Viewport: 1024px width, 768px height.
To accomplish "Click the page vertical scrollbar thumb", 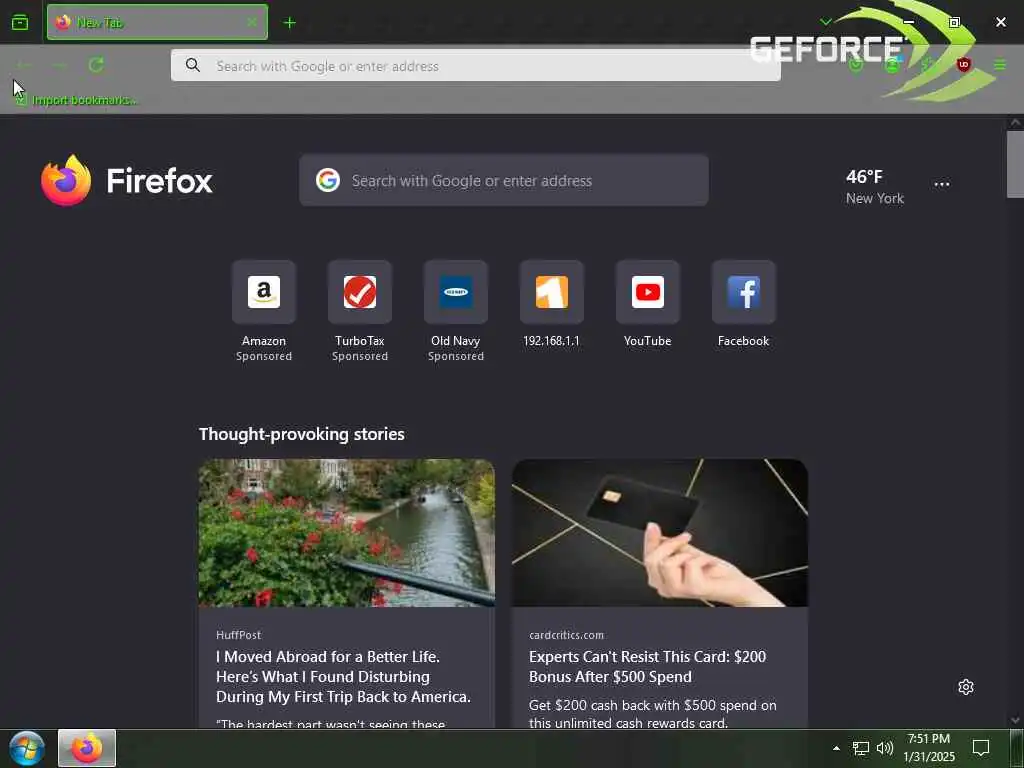I will 1015,164.
